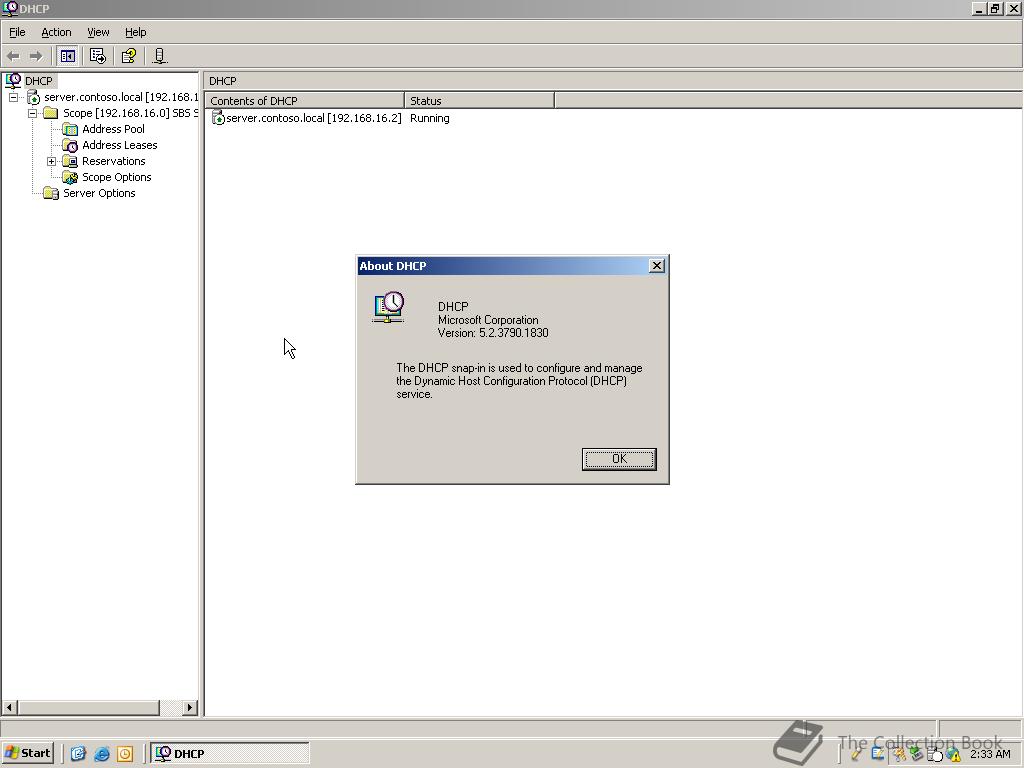Collapse the Scope [192.168.16.0] node

pyautogui.click(x=32, y=113)
